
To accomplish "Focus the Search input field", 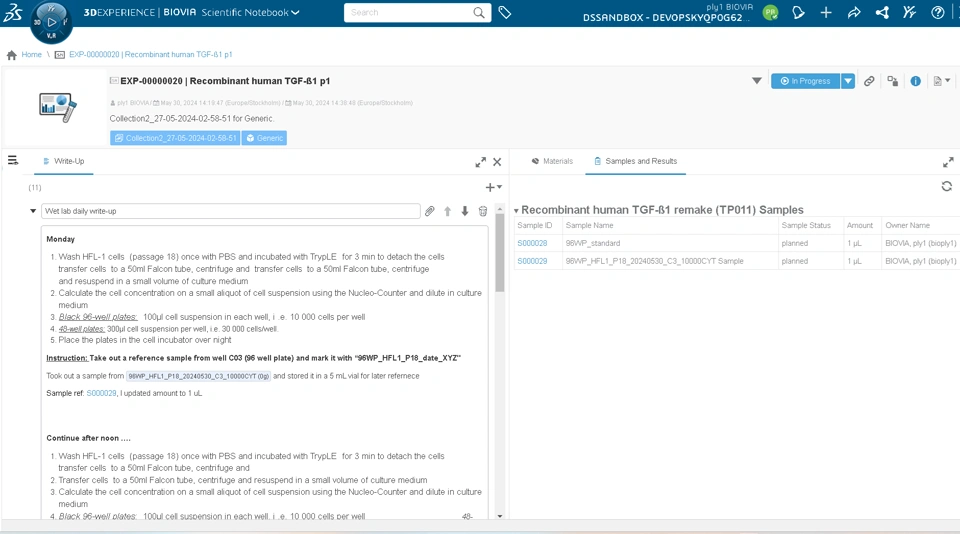I will [x=409, y=12].
